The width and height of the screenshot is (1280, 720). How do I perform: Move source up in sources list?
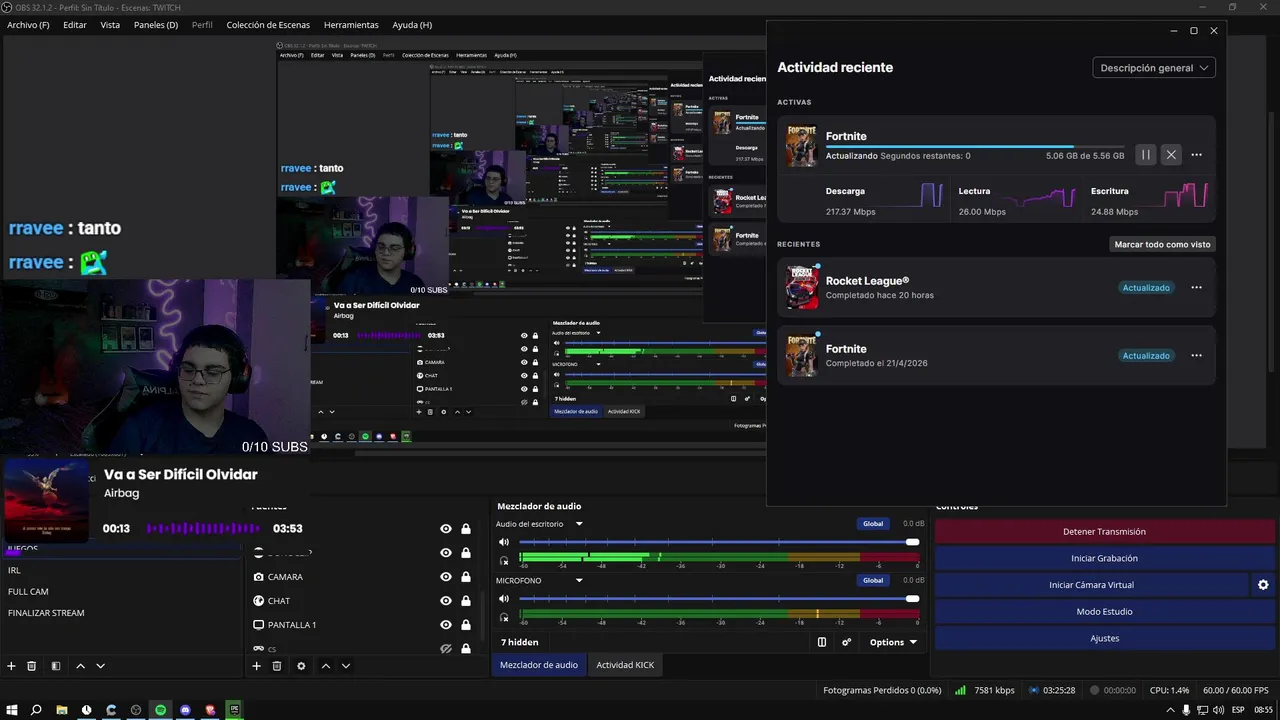(326, 666)
